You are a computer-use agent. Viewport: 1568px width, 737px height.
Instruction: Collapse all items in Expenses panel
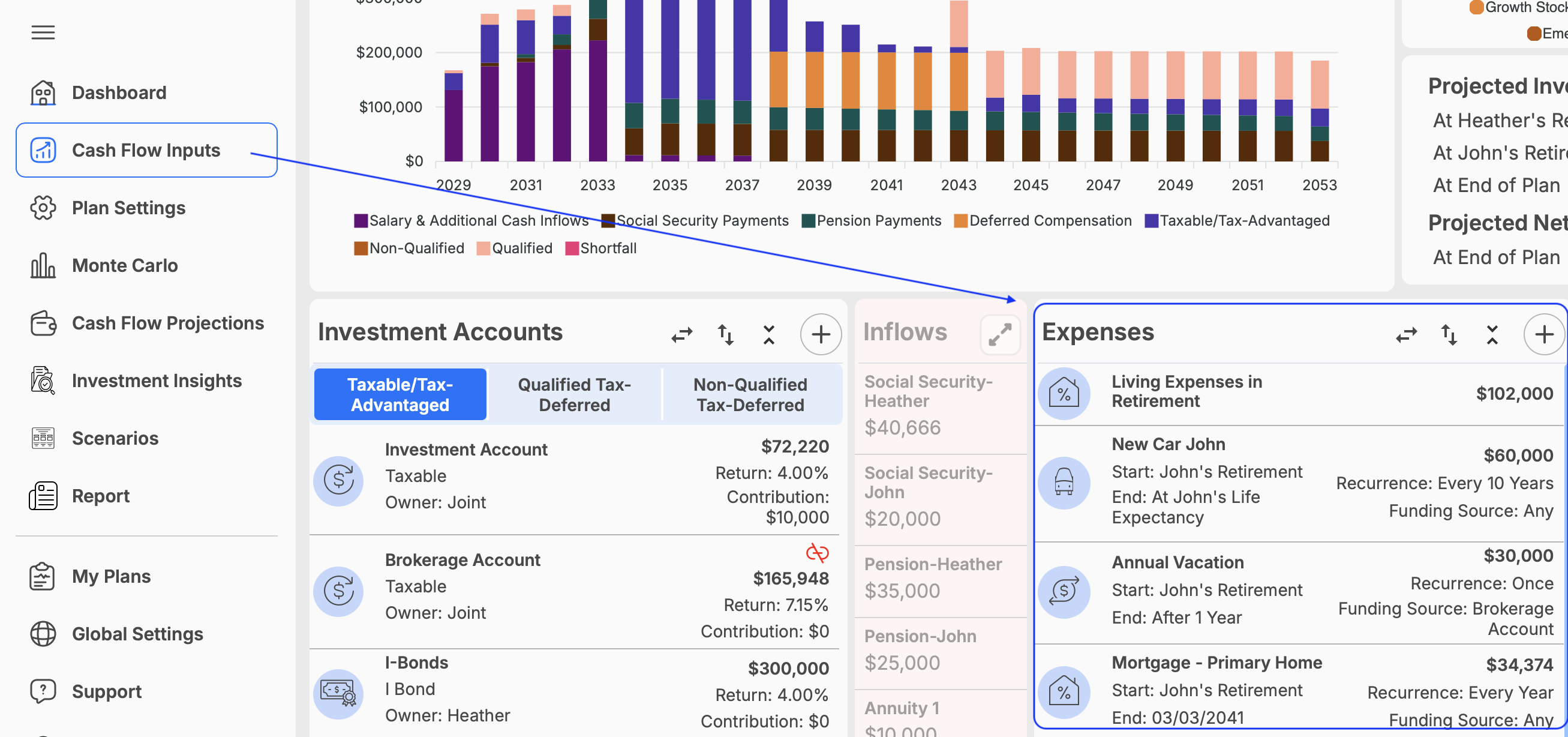tap(1492, 334)
